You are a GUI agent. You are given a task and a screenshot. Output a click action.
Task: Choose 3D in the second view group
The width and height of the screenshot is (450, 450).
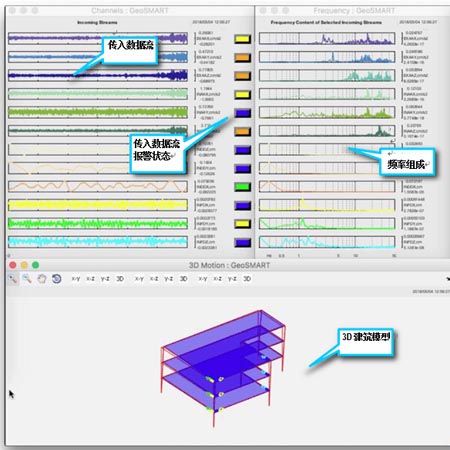(183, 279)
